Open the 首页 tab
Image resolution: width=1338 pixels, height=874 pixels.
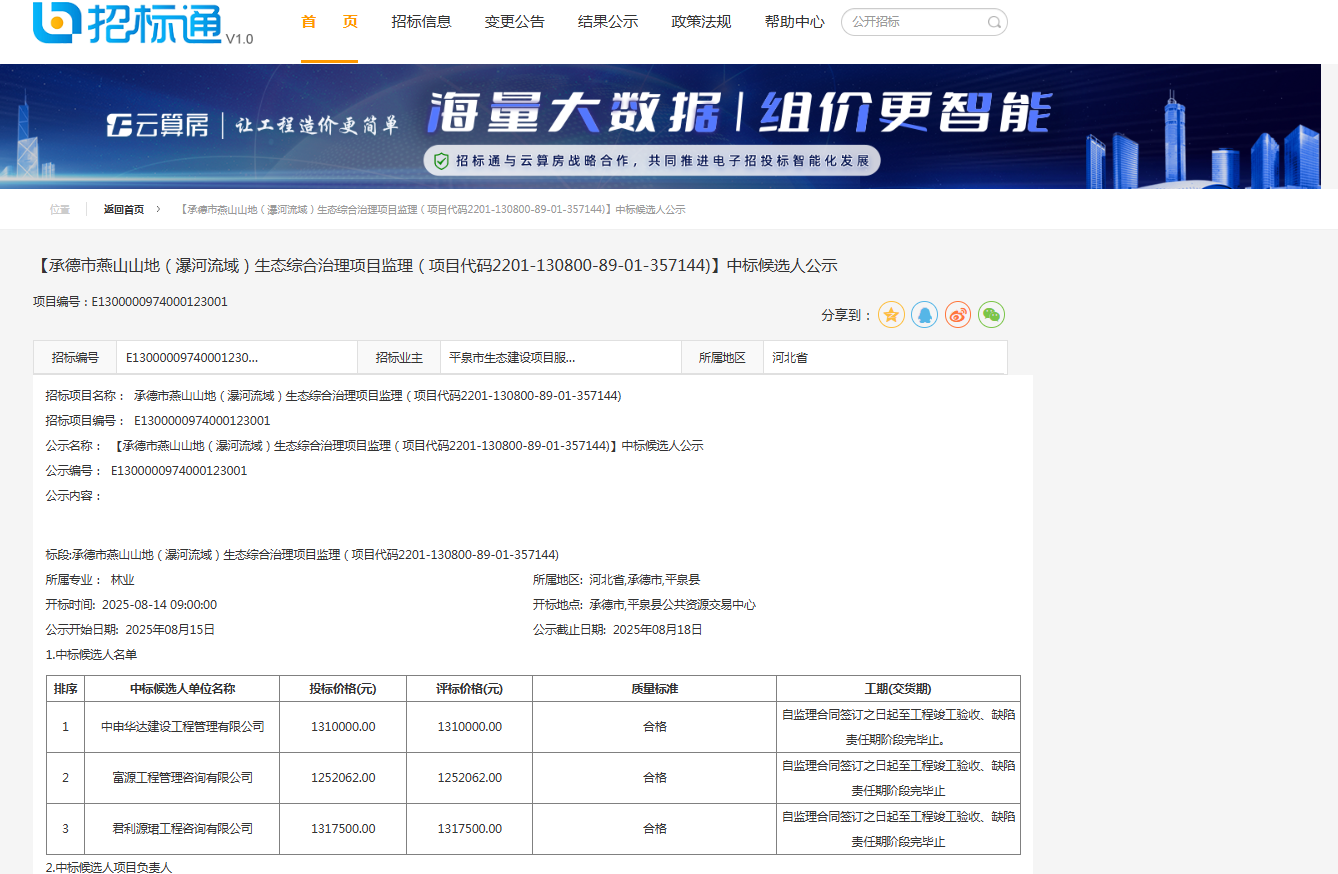tap(329, 22)
